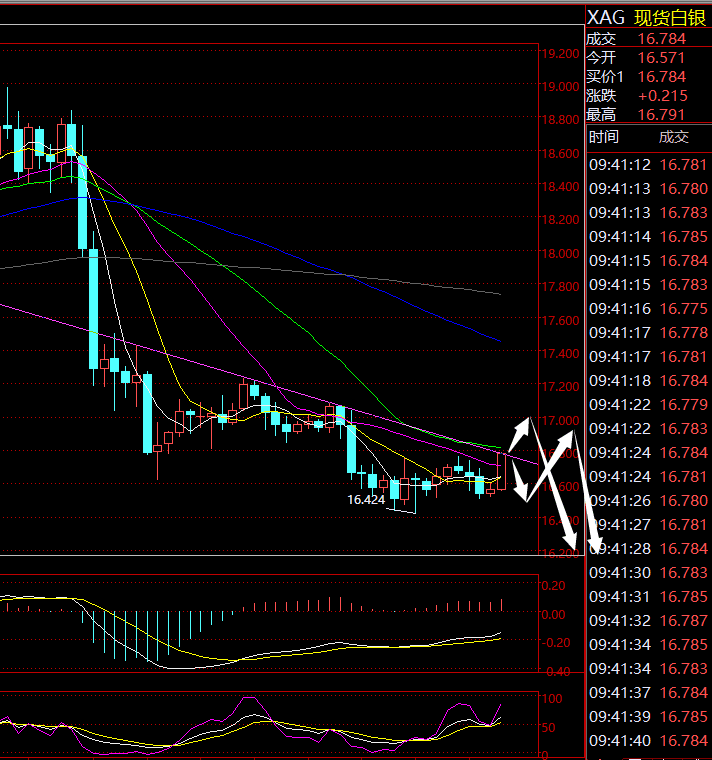Click the XAG symbol code in header
The image size is (712, 760).
[x=606, y=17]
